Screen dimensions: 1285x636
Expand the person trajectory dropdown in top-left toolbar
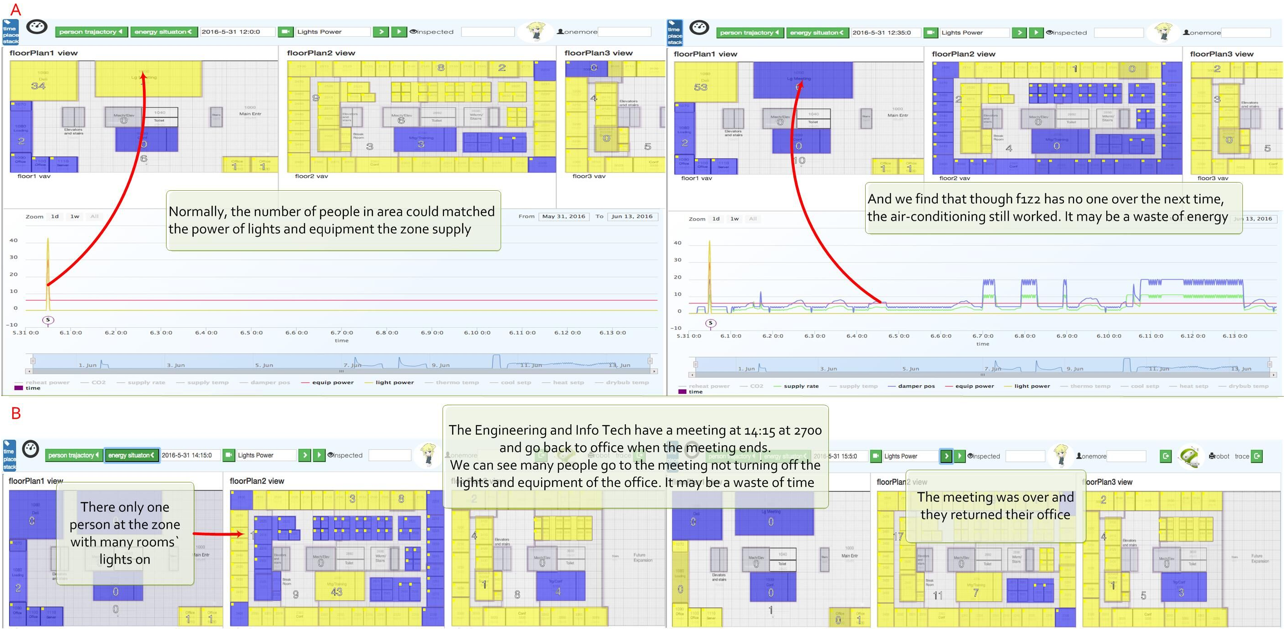[x=90, y=32]
